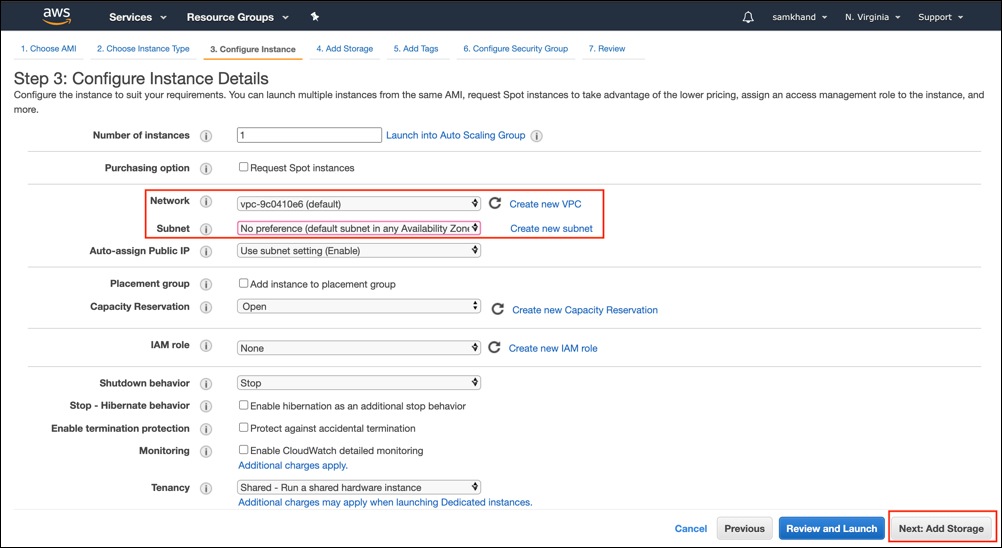
Task: Show info icon next to Tenancy
Action: pyautogui.click(x=206, y=488)
